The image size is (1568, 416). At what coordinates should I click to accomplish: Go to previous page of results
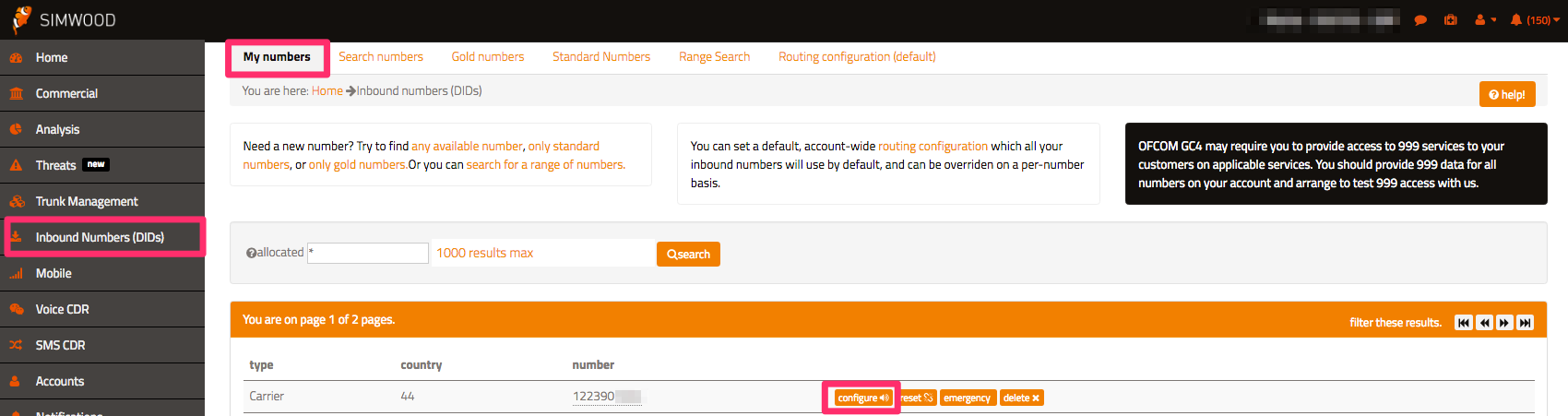click(x=1484, y=323)
